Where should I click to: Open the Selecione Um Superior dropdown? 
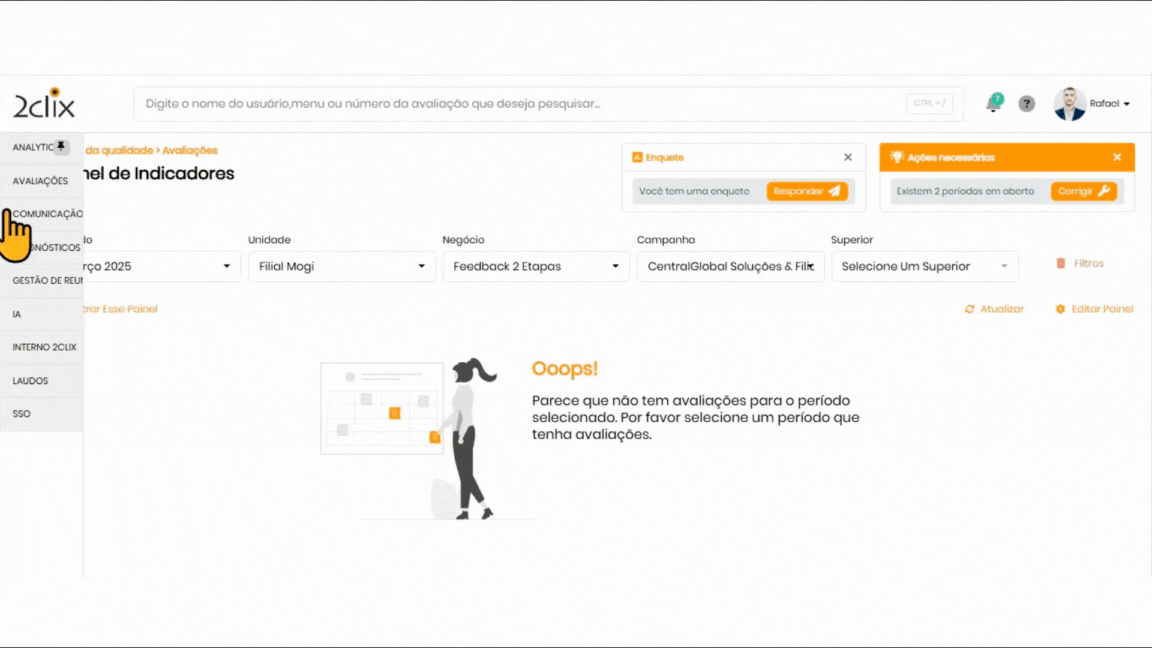(924, 266)
